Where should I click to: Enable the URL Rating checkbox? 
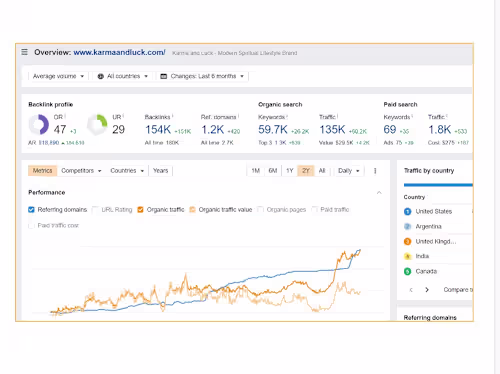pyautogui.click(x=95, y=210)
